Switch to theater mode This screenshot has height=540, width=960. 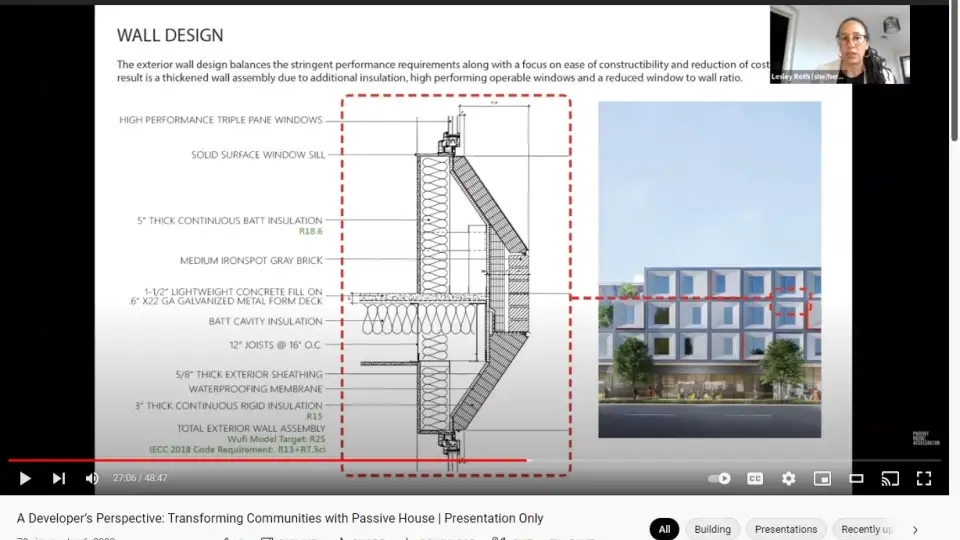856,479
